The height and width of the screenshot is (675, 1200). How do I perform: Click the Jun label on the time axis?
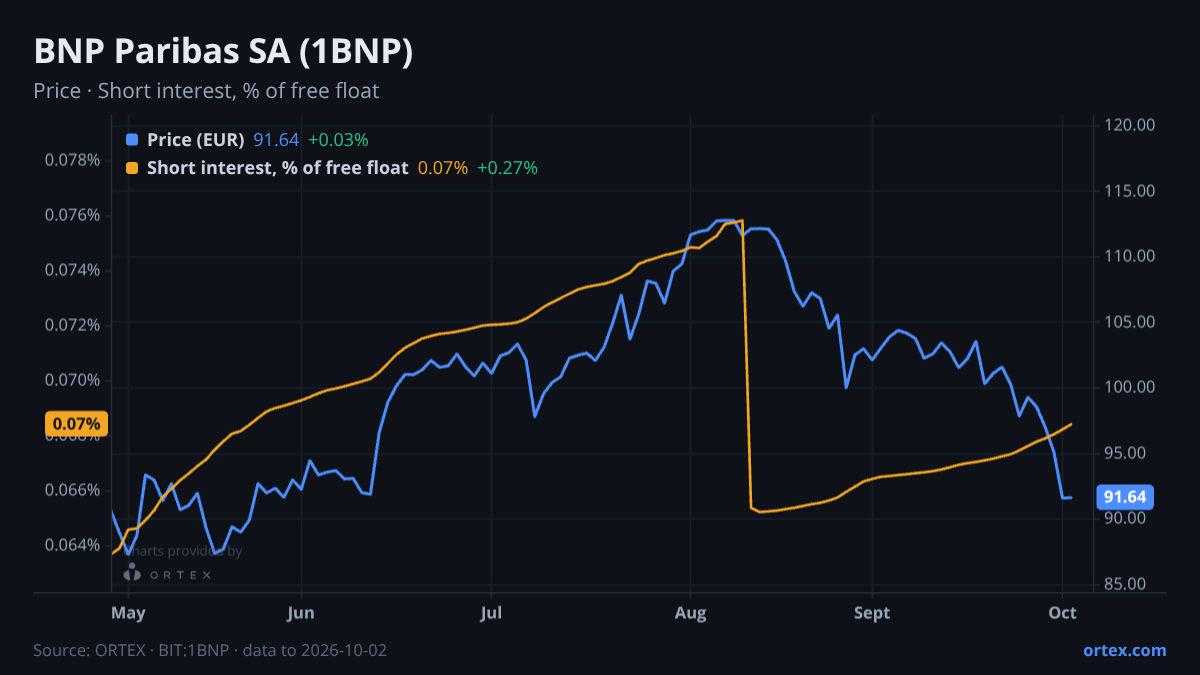(x=301, y=613)
